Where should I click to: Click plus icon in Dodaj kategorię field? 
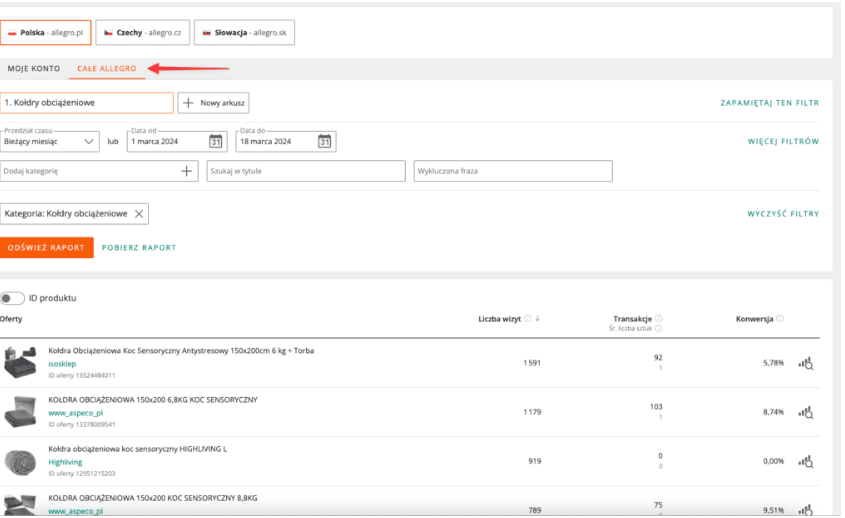tap(186, 171)
